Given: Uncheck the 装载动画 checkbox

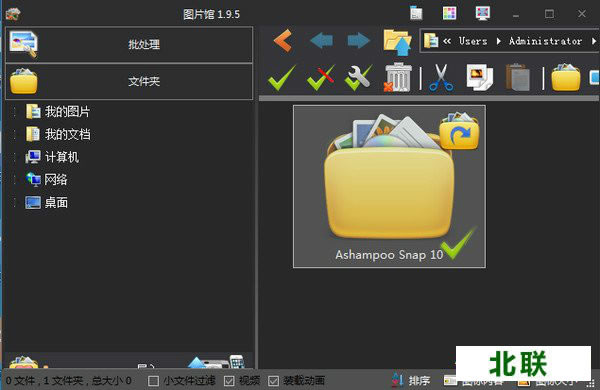Looking at the screenshot, I should coord(273,381).
